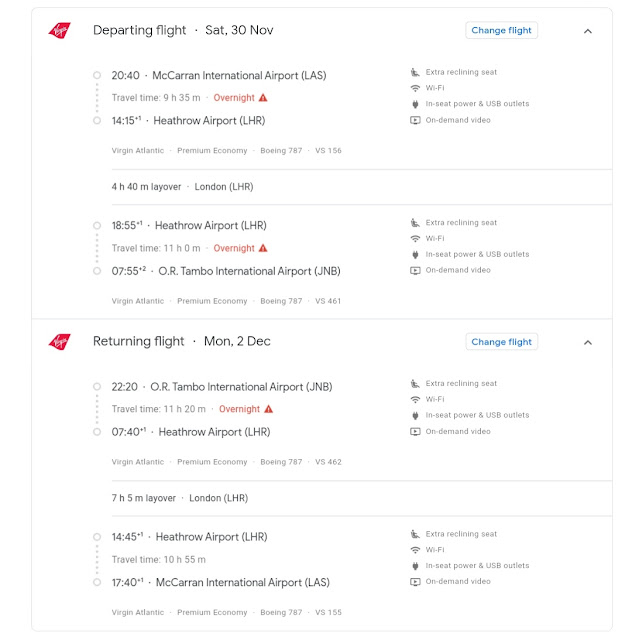This screenshot has width=632, height=640.
Task: Click the Virgin Atlantic logo on the departing flight
Action: tap(60, 30)
